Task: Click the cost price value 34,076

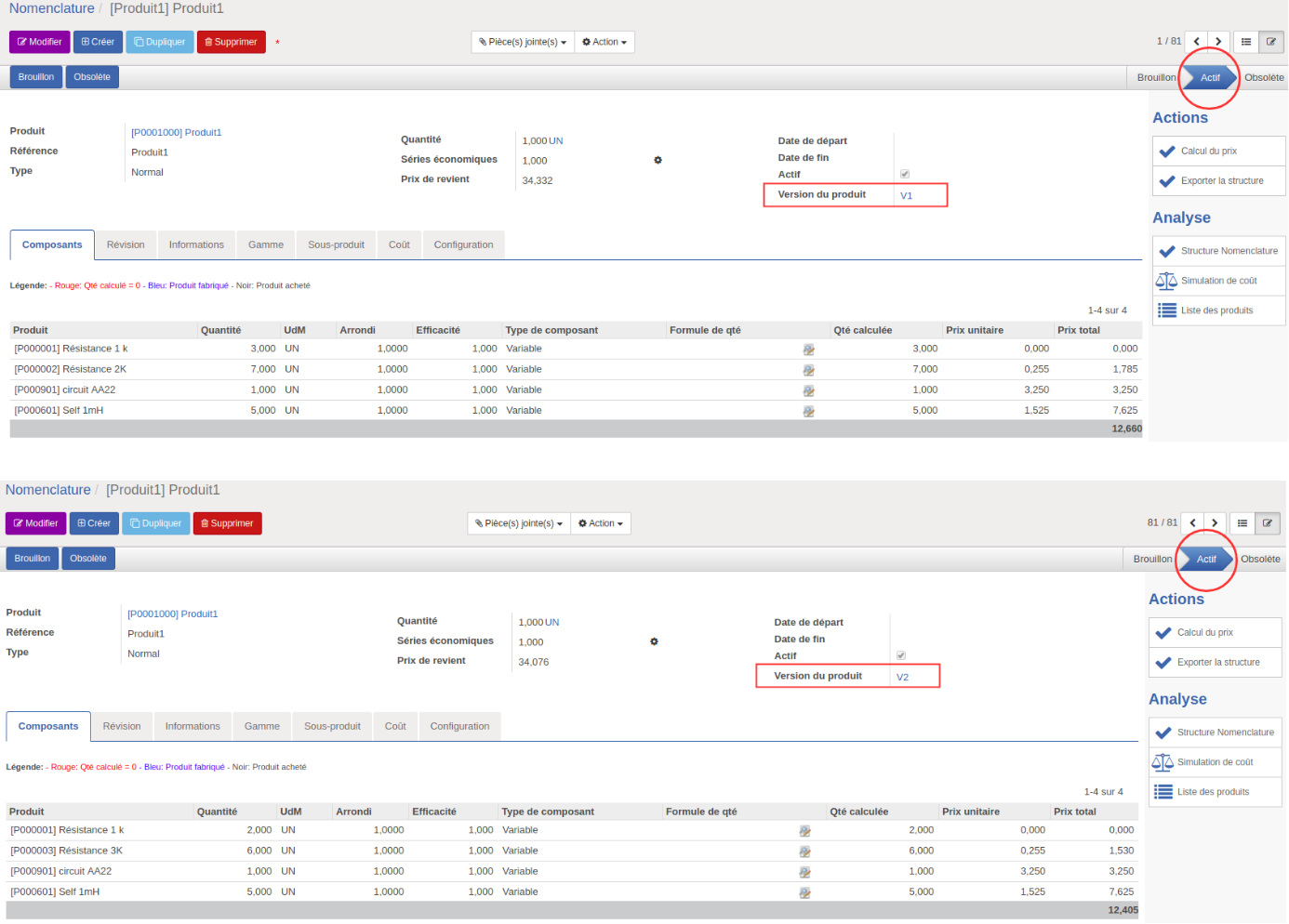Action: pyautogui.click(x=534, y=662)
